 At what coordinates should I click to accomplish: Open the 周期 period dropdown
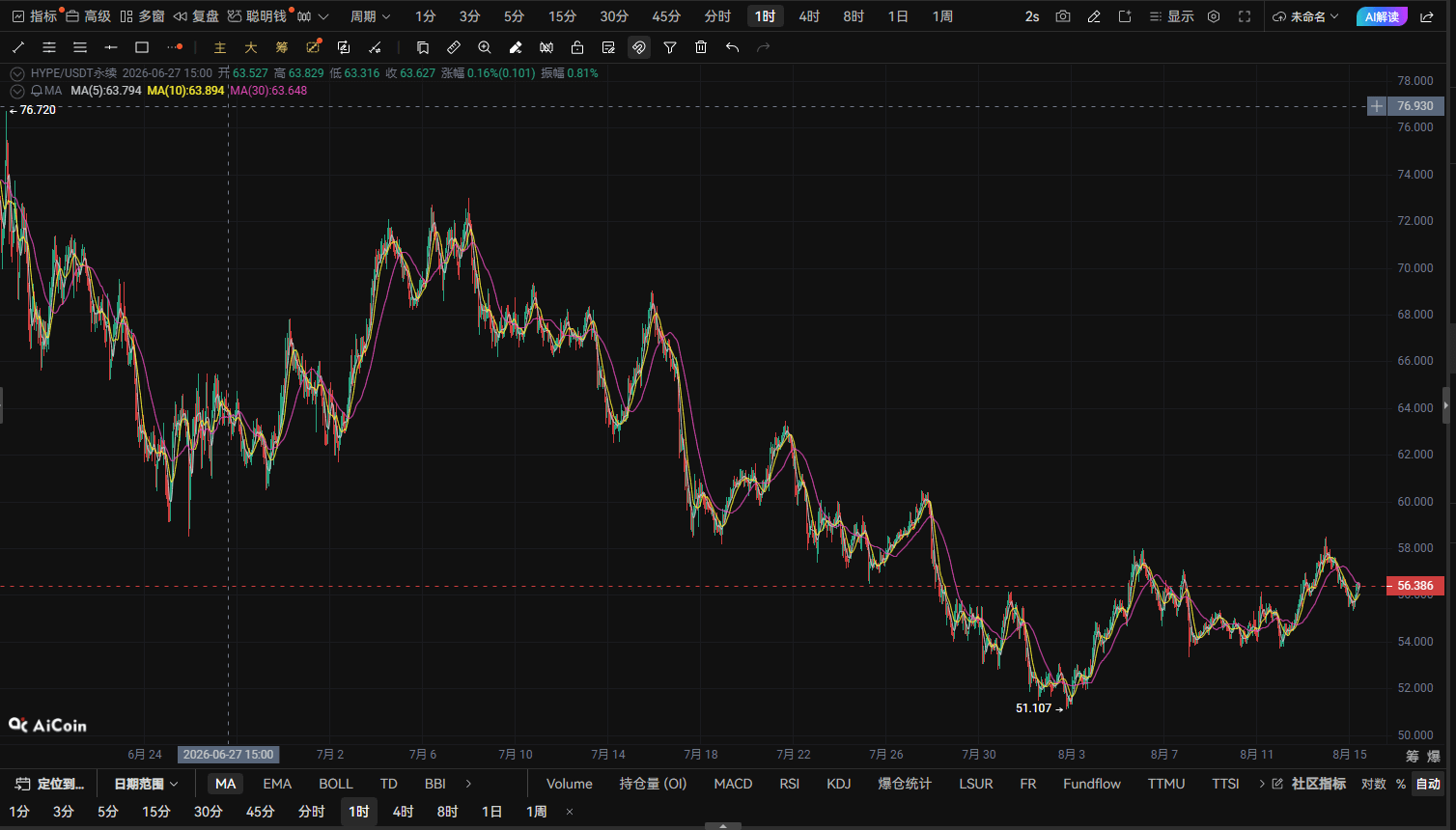point(370,16)
